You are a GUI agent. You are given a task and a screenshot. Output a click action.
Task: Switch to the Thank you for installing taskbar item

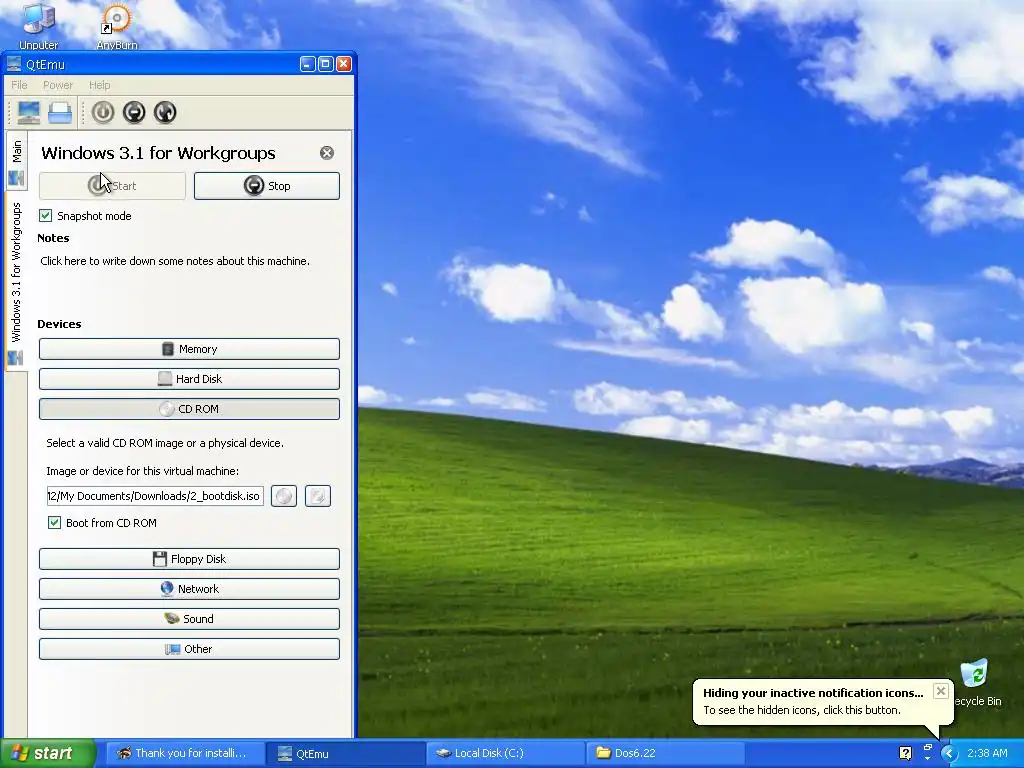pyautogui.click(x=184, y=754)
